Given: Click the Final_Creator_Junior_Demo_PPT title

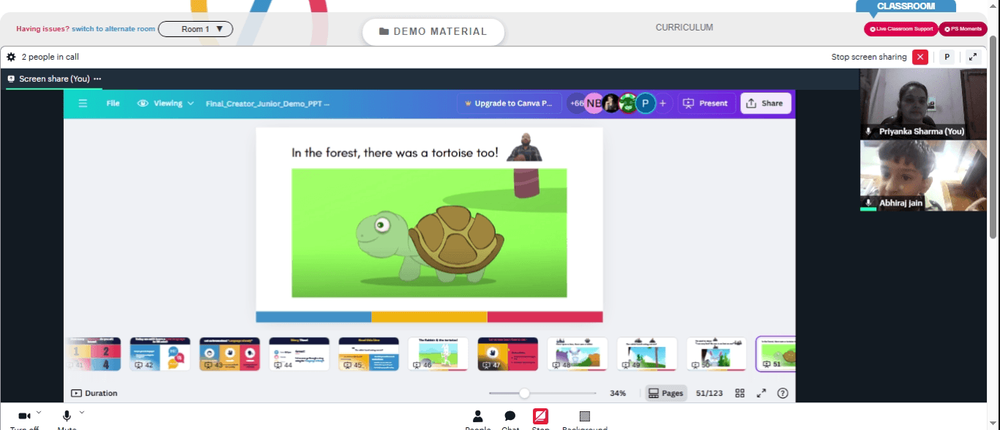Looking at the screenshot, I should (267, 103).
